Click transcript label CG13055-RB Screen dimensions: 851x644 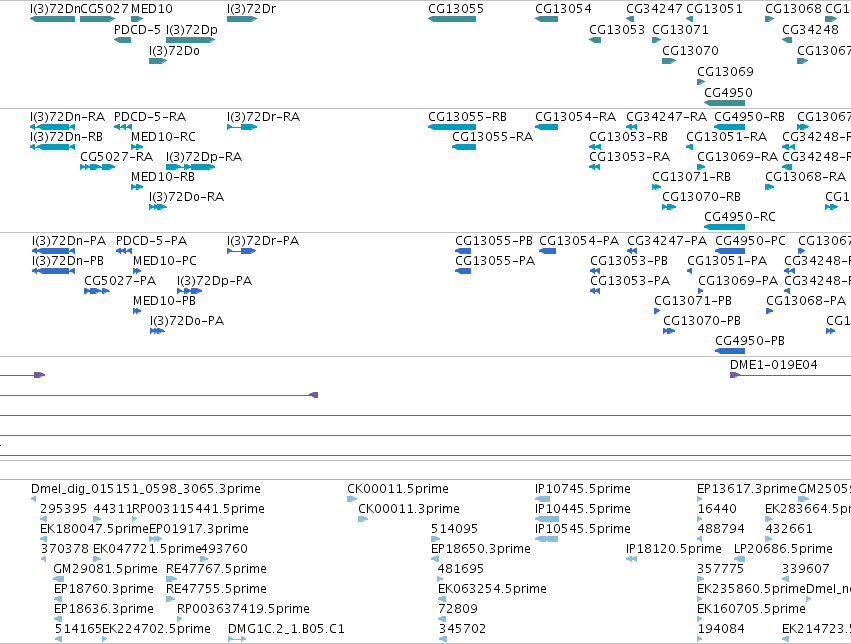pos(467,117)
